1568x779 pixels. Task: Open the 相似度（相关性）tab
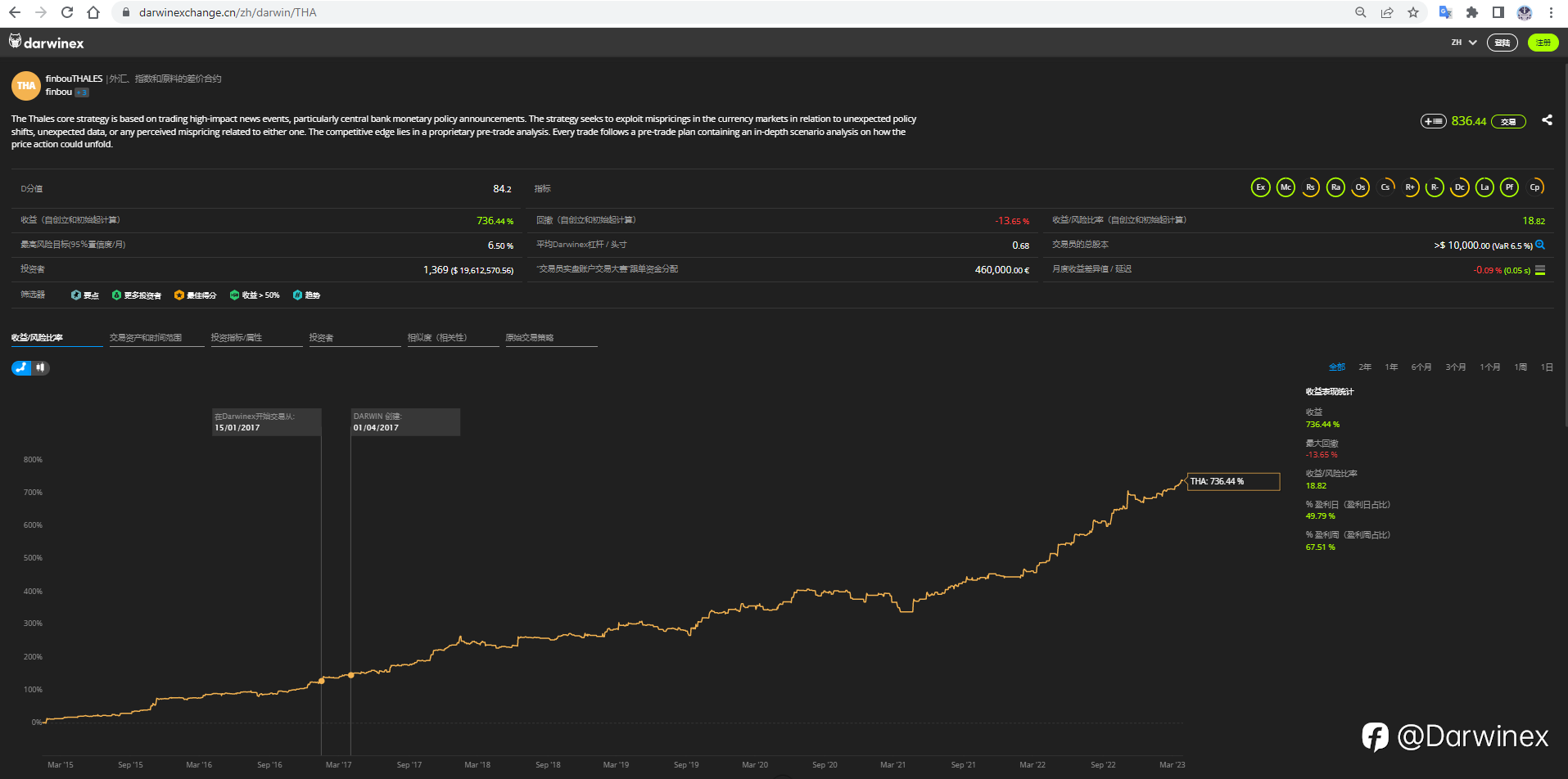click(x=453, y=338)
